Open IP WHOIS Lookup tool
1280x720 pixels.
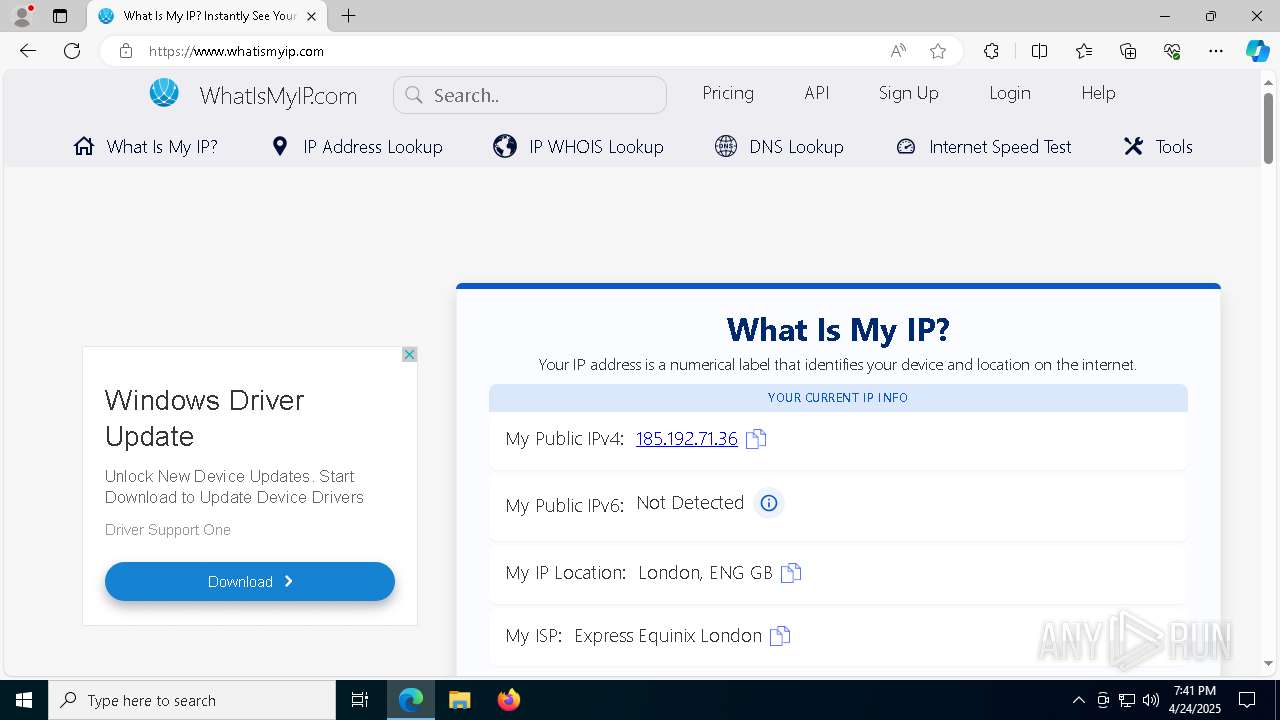pos(579,146)
